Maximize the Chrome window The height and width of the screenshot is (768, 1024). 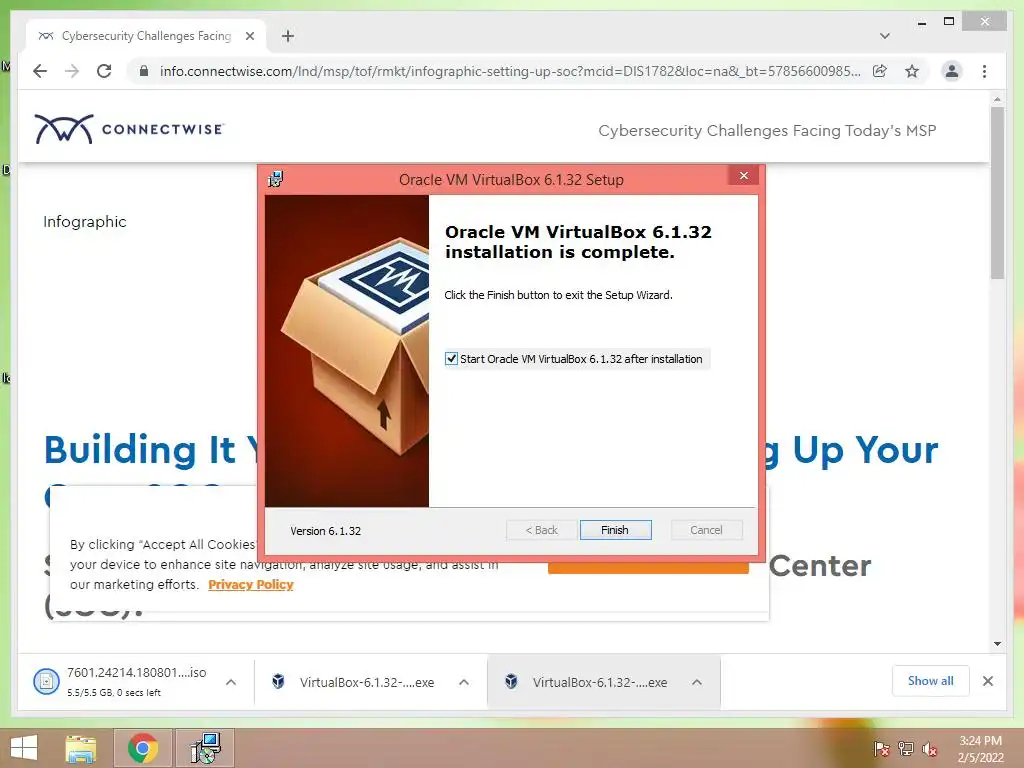(949, 22)
